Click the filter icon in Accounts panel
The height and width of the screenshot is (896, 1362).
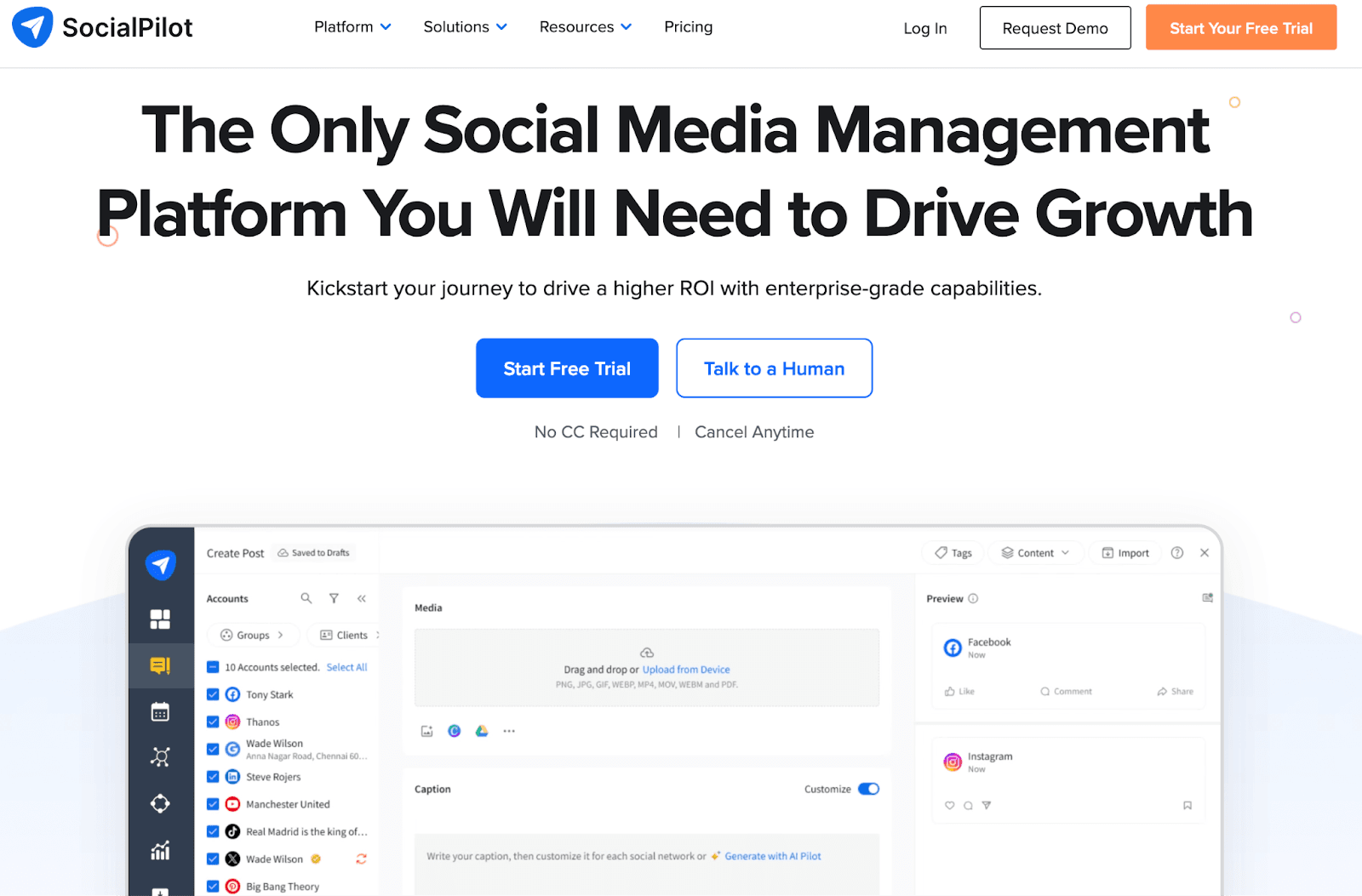pyautogui.click(x=334, y=599)
